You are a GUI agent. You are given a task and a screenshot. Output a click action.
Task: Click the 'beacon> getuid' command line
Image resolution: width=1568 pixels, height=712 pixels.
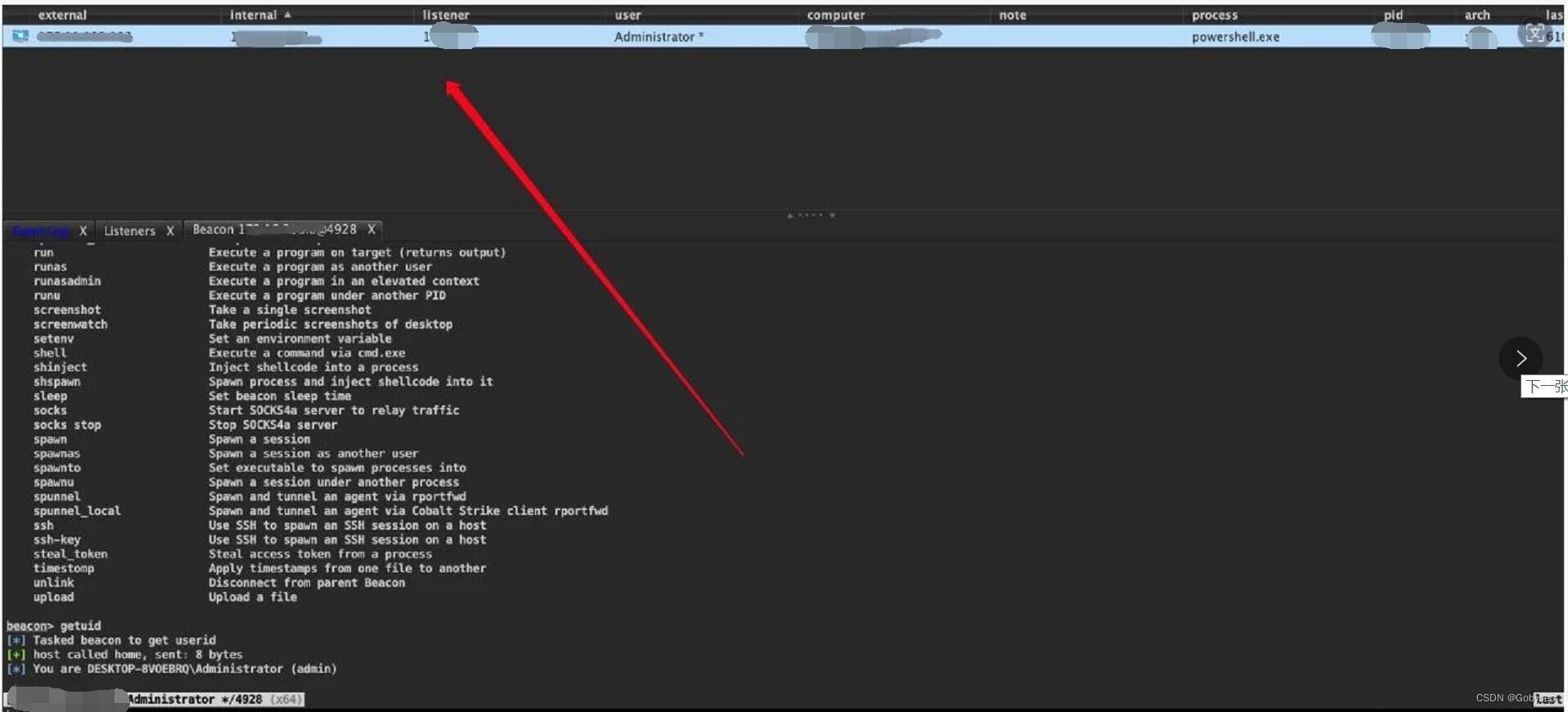[x=54, y=626]
